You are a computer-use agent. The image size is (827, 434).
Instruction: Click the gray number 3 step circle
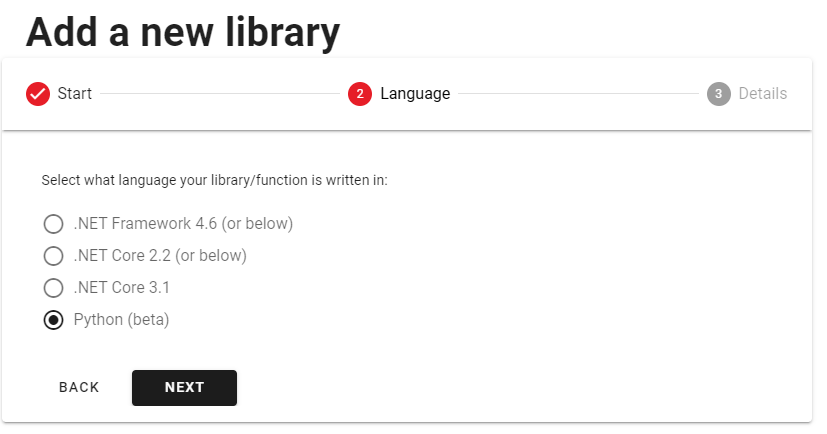[x=718, y=94]
